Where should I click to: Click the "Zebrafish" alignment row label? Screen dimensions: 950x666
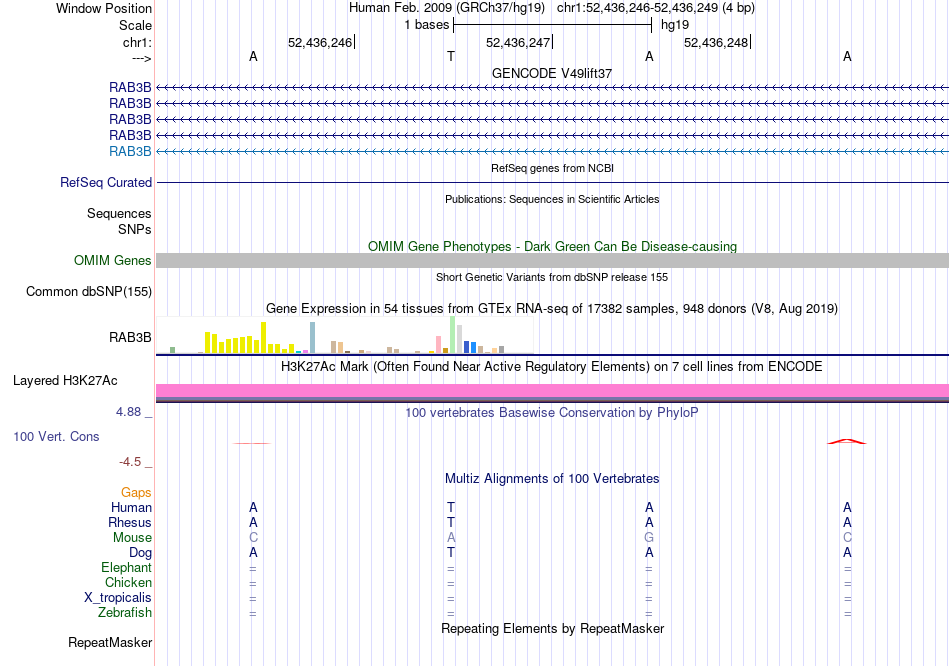click(x=125, y=613)
